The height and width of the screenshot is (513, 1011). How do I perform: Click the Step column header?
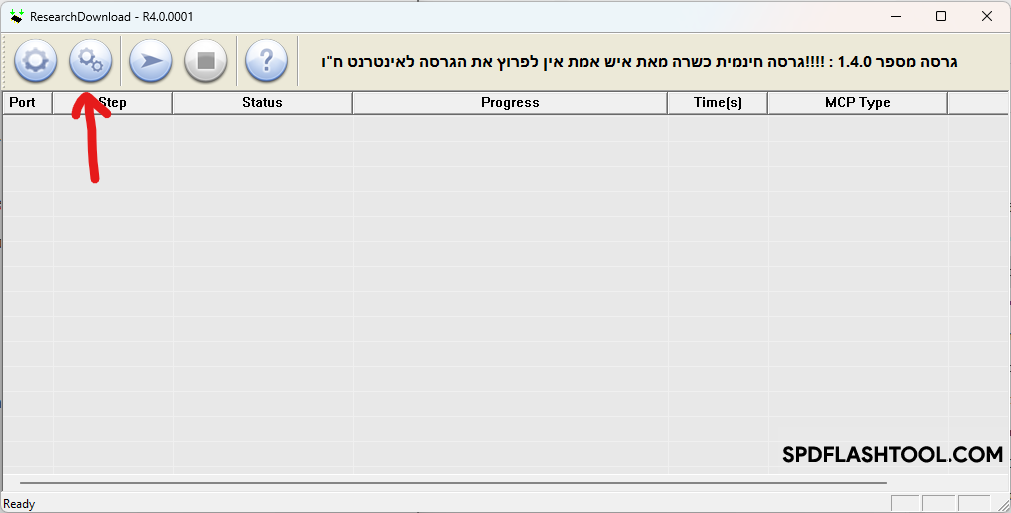(x=113, y=102)
